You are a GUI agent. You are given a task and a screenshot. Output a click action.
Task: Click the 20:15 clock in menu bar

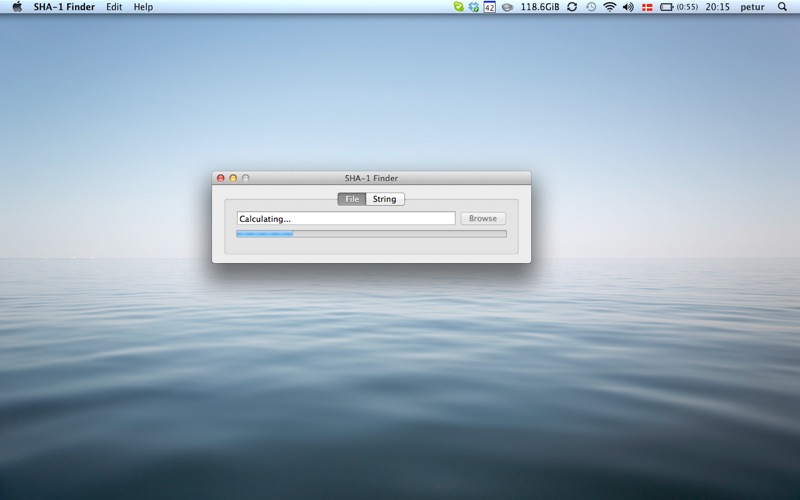[717, 7]
